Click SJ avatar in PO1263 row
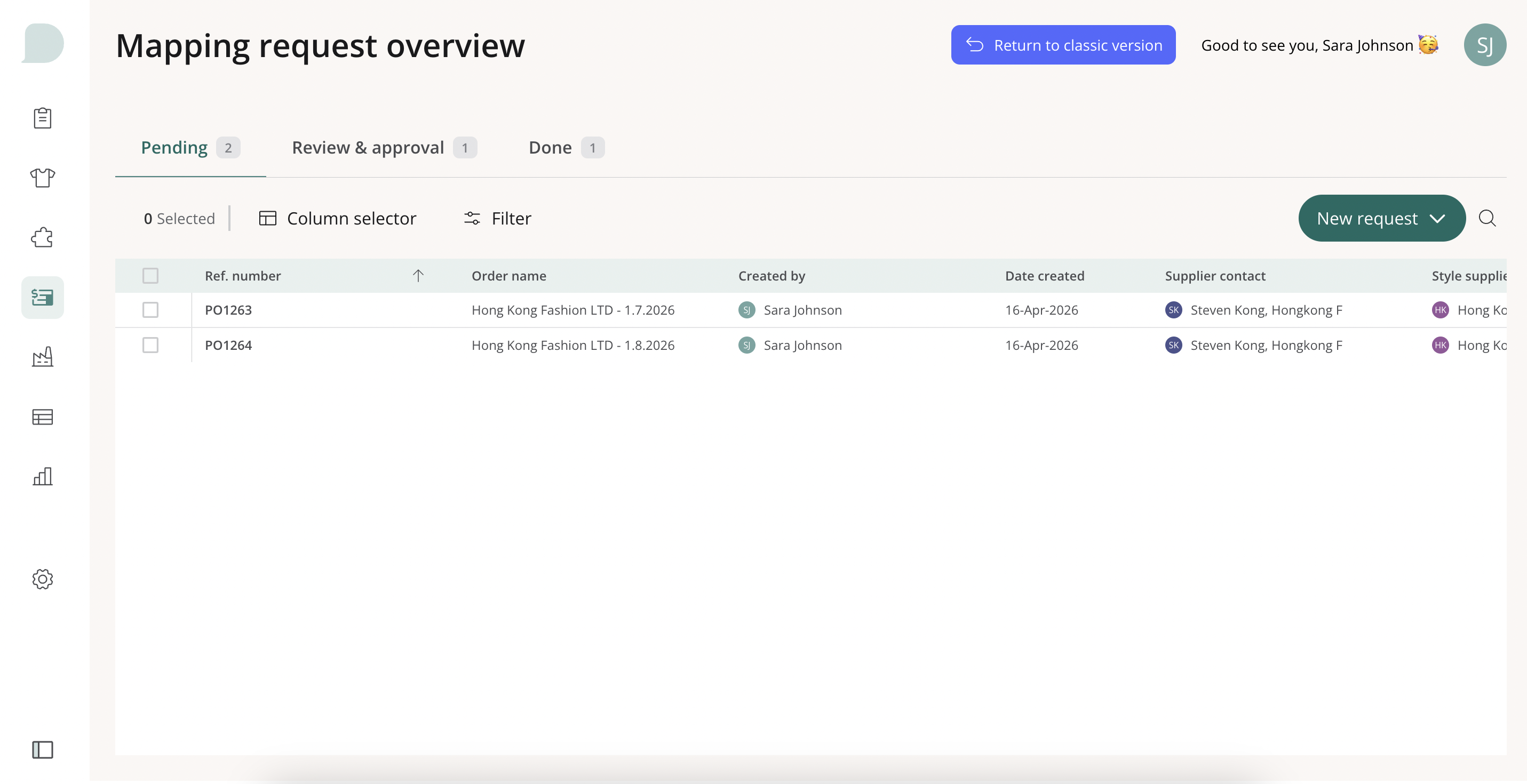1527x784 pixels. pyautogui.click(x=747, y=310)
